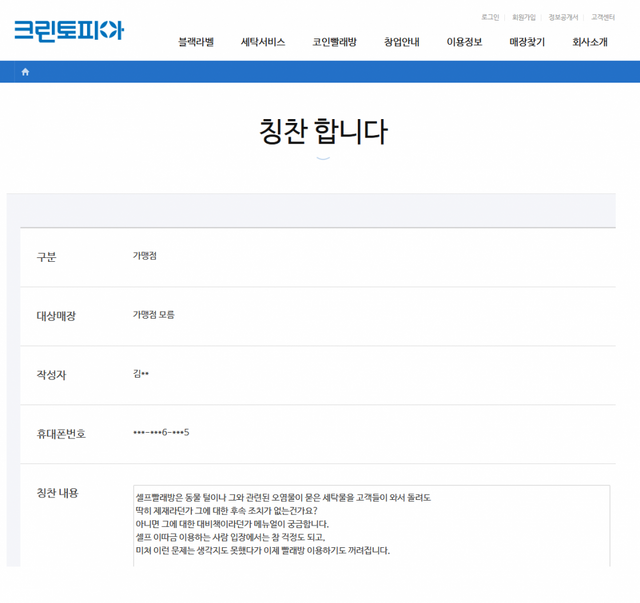The height and width of the screenshot is (603, 640).
Task: Open the 정보공개서 link
Action: [x=563, y=17]
